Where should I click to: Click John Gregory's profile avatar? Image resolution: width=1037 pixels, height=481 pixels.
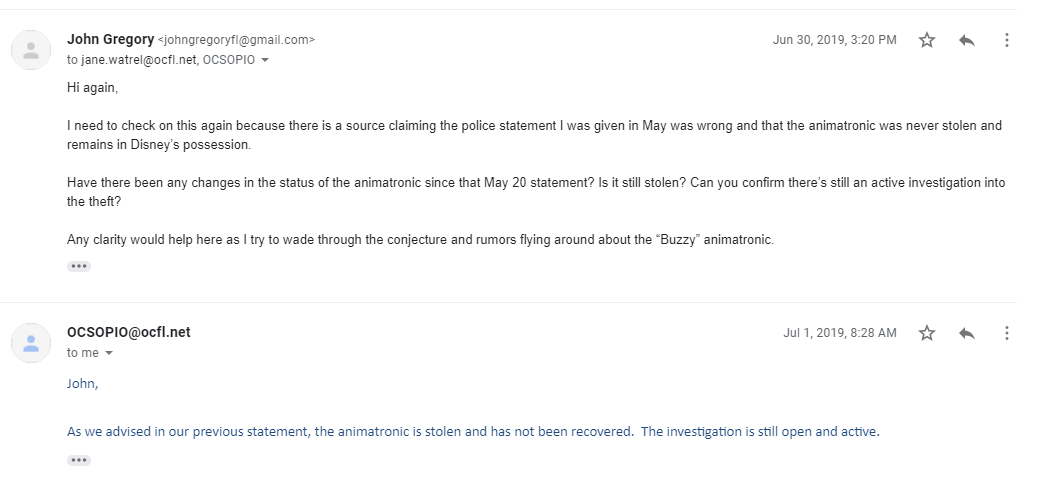(x=31, y=50)
